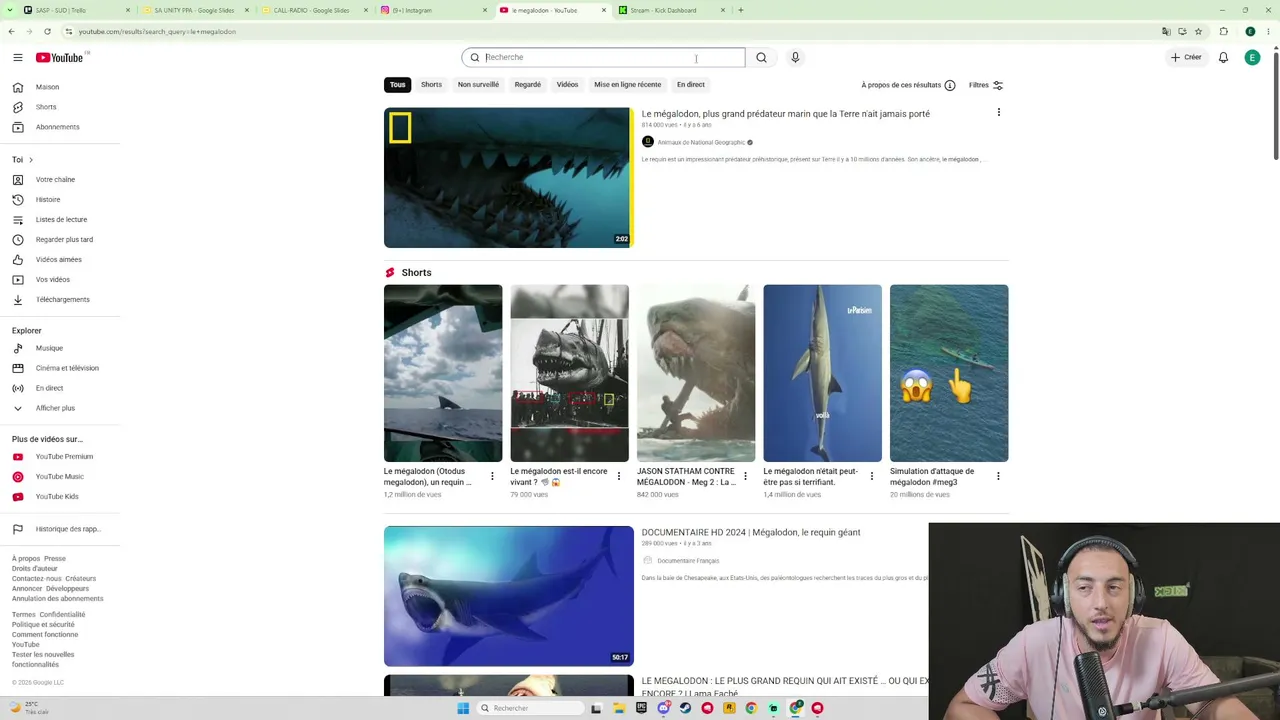Open File Explorer from the taskbar

(619, 708)
